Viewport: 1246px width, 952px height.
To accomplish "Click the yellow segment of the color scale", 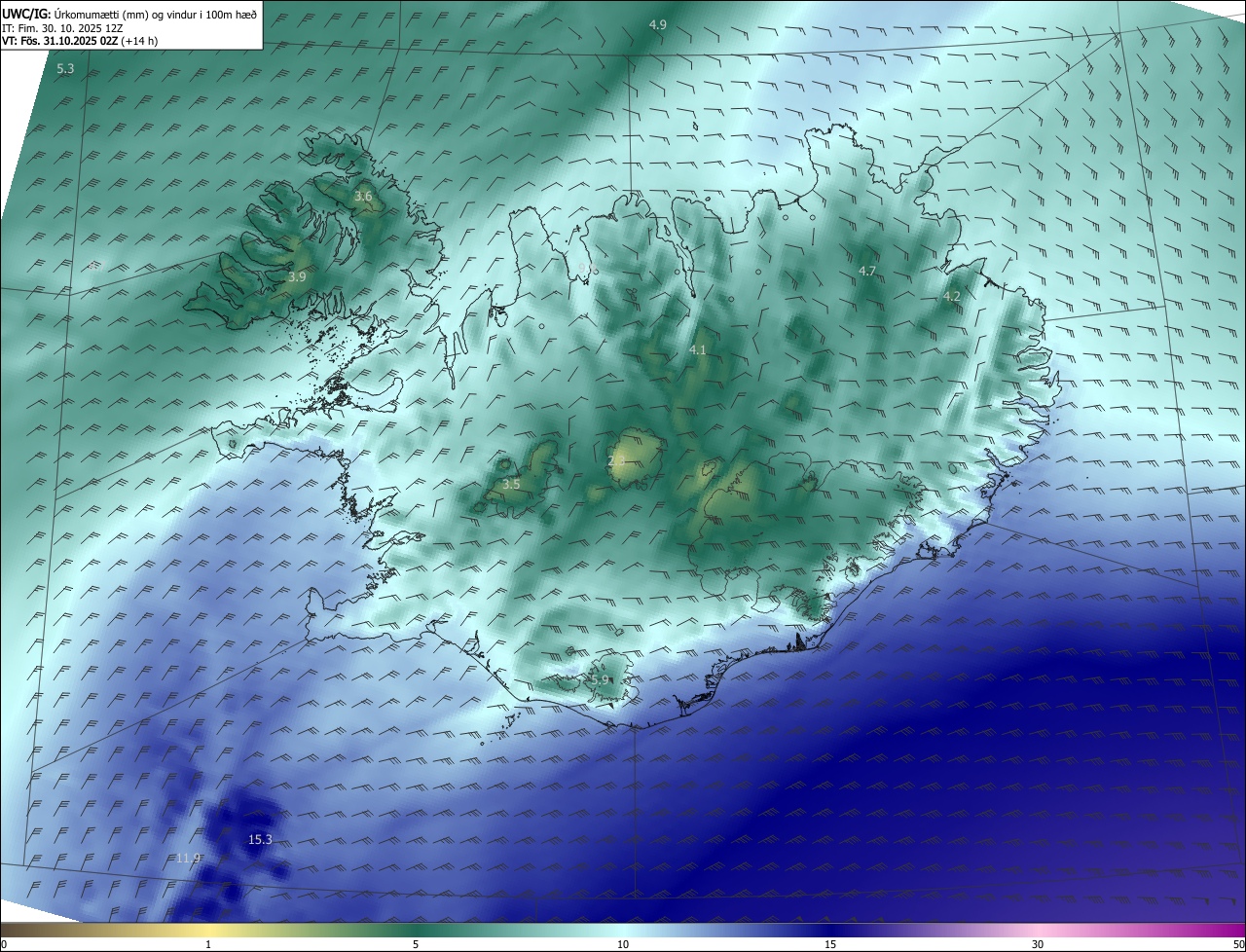I will [x=208, y=931].
